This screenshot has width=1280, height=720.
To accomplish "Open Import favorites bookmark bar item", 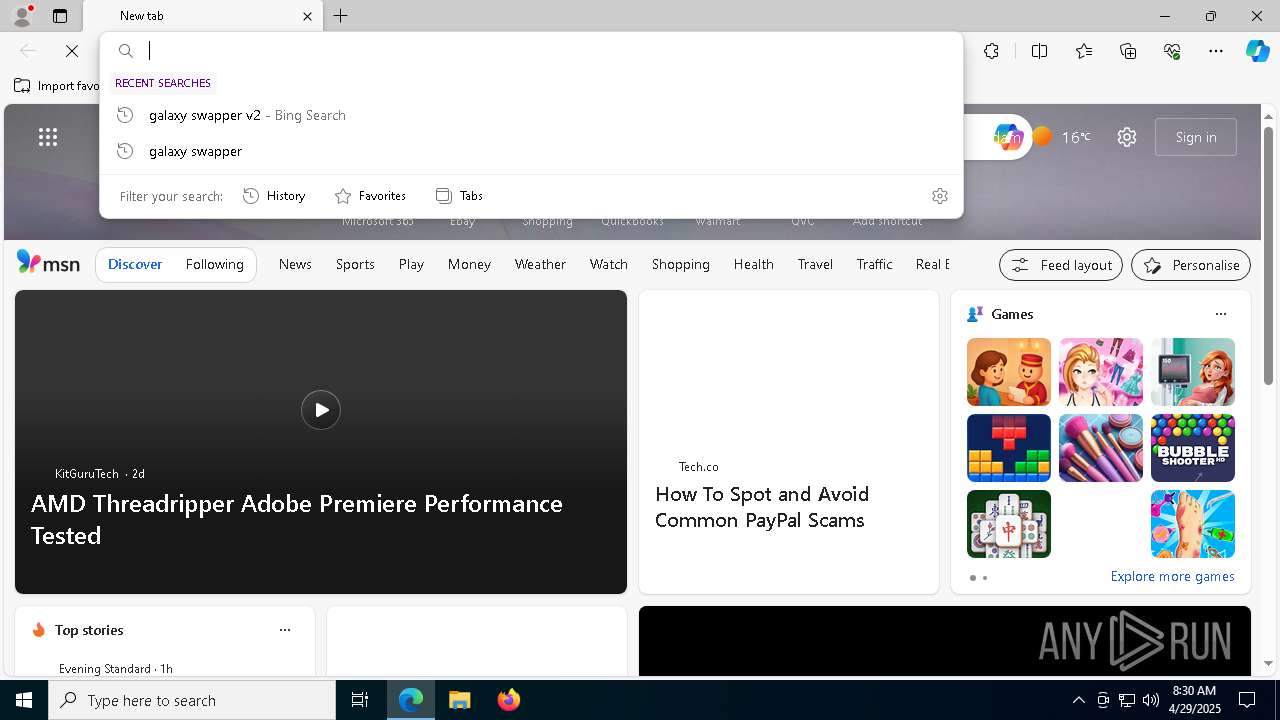I will (x=57, y=86).
